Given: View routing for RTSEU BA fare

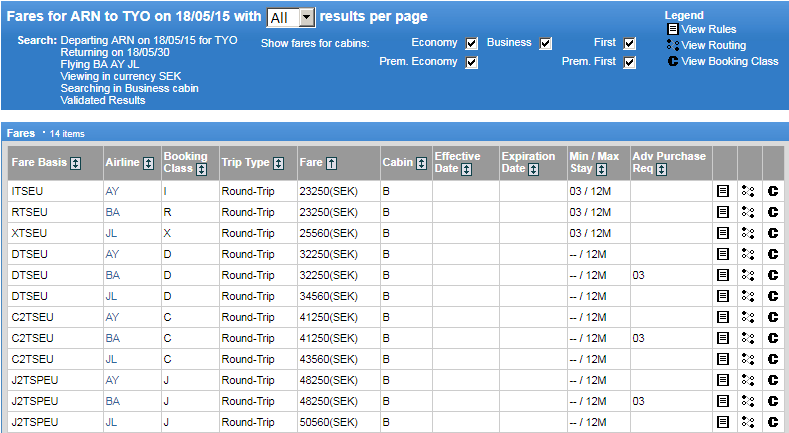Looking at the screenshot, I should pos(748,212).
